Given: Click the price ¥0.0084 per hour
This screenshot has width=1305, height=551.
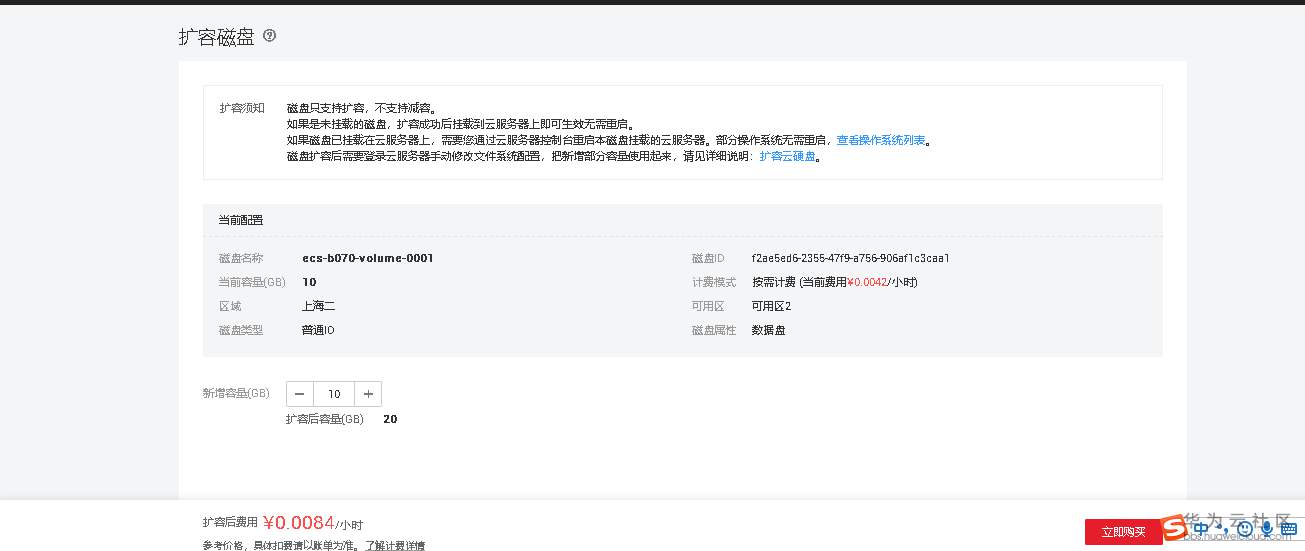Looking at the screenshot, I should [x=313, y=523].
